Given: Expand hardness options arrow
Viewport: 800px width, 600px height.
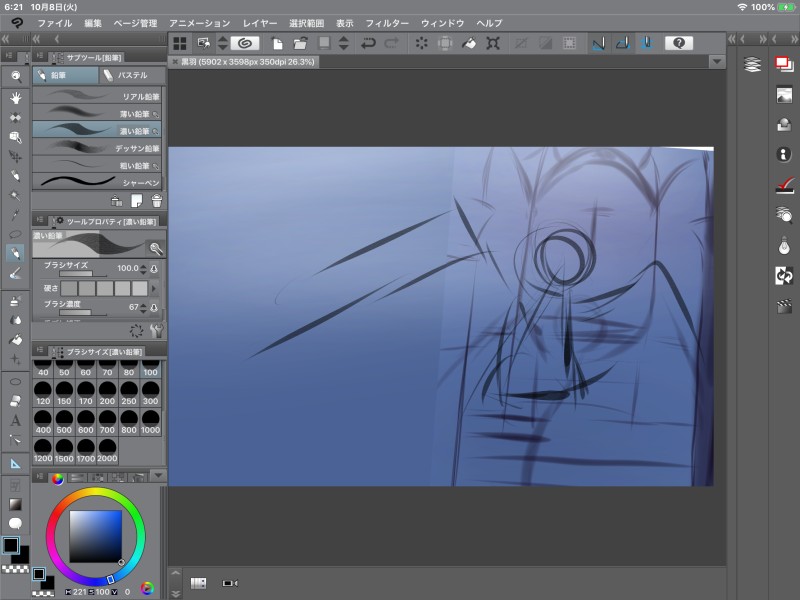Looking at the screenshot, I should coord(154,288).
